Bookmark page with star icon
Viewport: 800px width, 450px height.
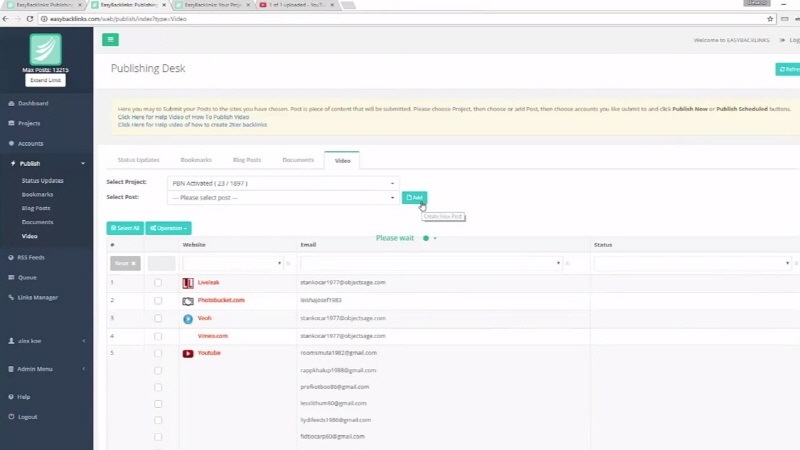pos(770,19)
